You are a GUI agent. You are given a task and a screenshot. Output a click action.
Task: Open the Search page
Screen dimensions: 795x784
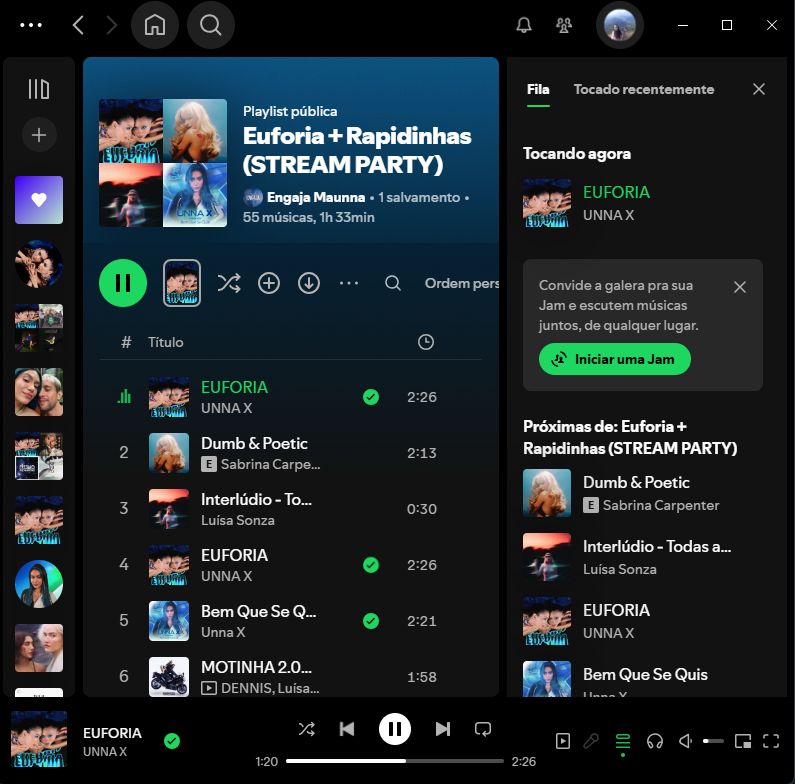tap(210, 25)
